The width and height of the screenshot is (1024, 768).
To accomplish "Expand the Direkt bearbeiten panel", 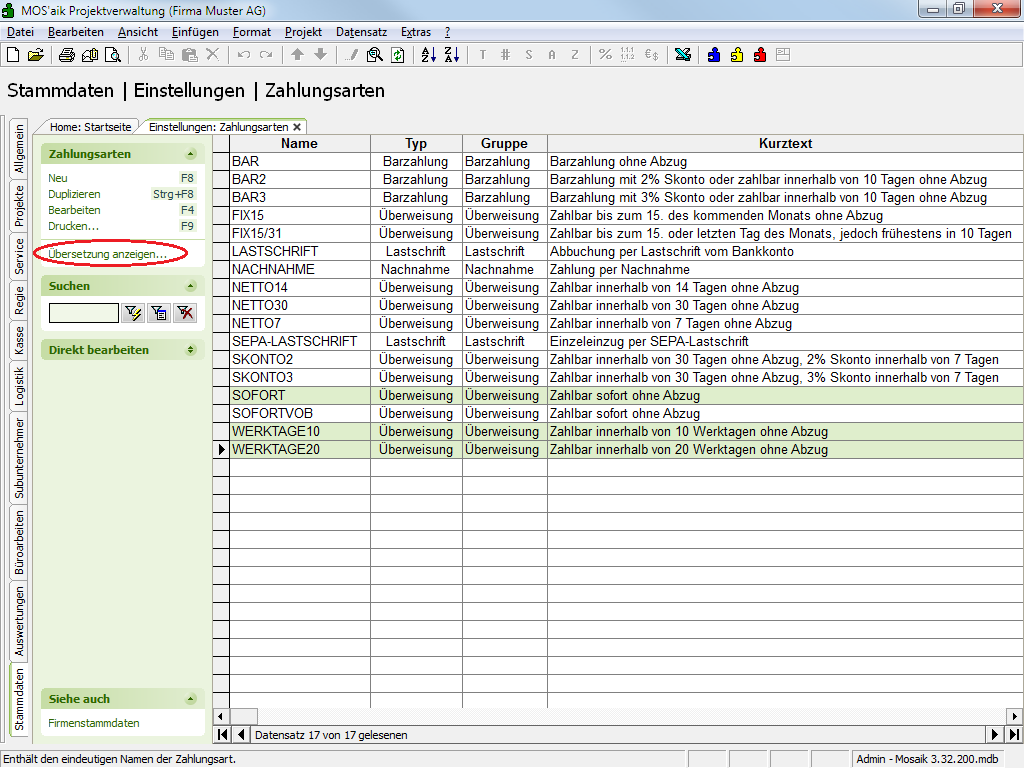I will pyautogui.click(x=191, y=350).
